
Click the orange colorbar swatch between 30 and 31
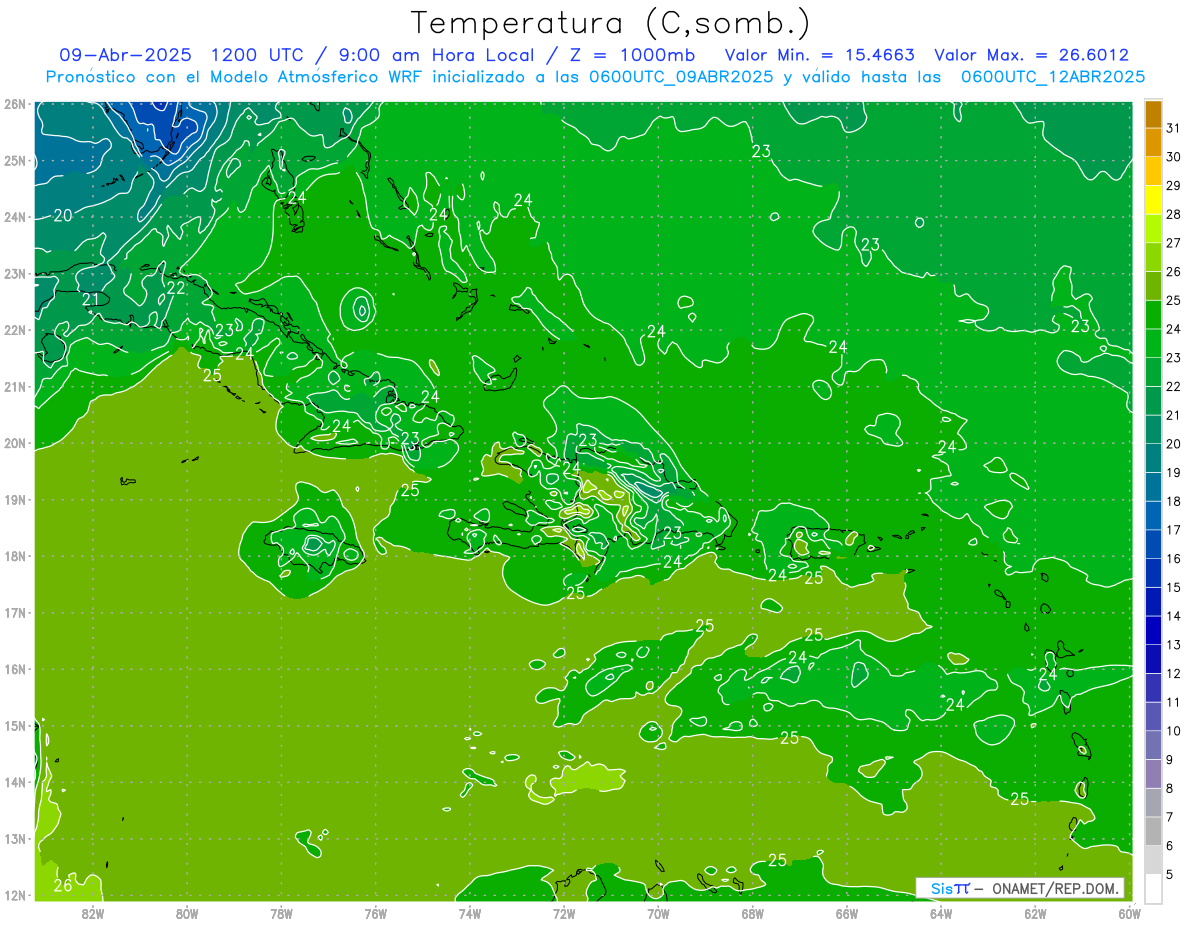click(1153, 142)
